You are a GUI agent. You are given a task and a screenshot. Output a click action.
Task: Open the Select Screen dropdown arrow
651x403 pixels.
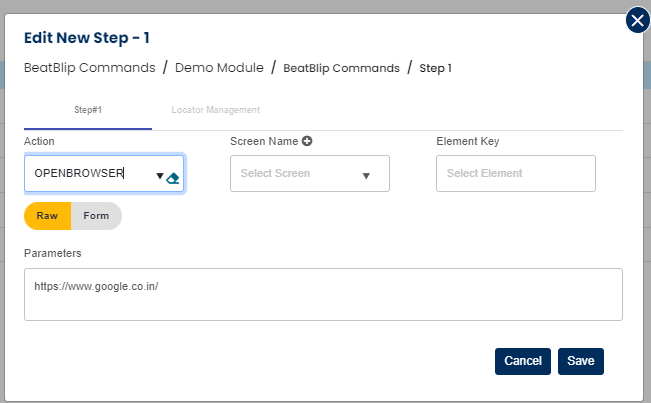(x=366, y=176)
